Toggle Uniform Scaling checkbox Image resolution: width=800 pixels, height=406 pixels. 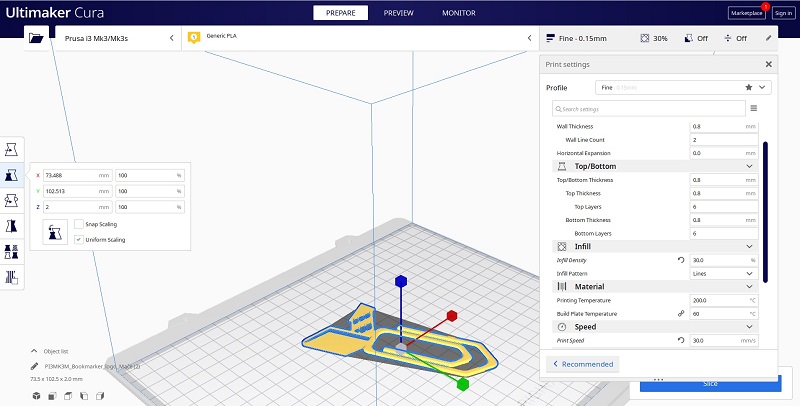(x=79, y=239)
